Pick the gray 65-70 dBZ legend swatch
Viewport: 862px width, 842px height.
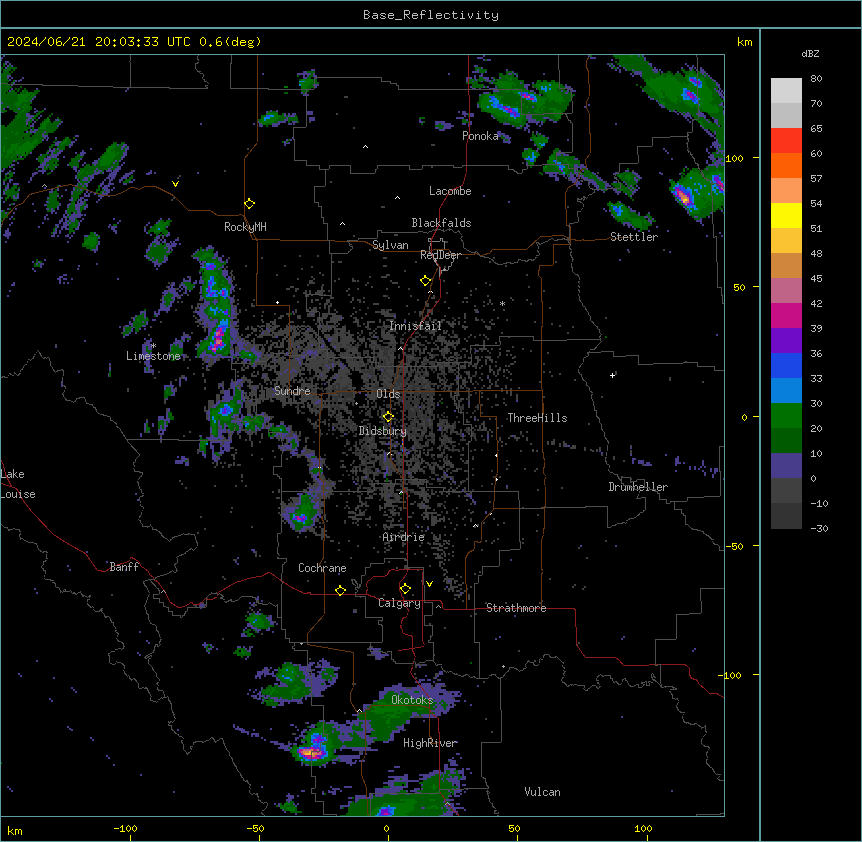coord(786,115)
